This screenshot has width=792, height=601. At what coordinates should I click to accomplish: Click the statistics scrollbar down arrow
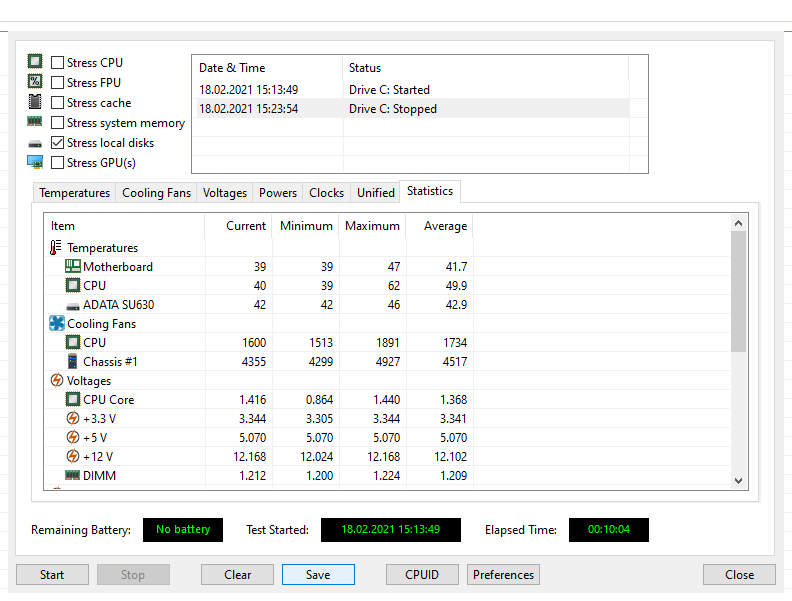pos(738,481)
